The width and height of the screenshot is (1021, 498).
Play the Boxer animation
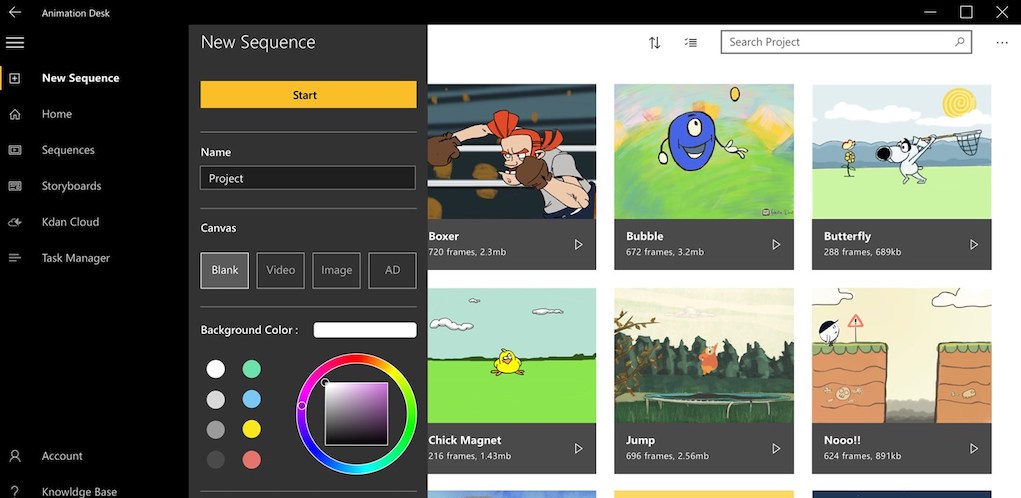[x=578, y=244]
